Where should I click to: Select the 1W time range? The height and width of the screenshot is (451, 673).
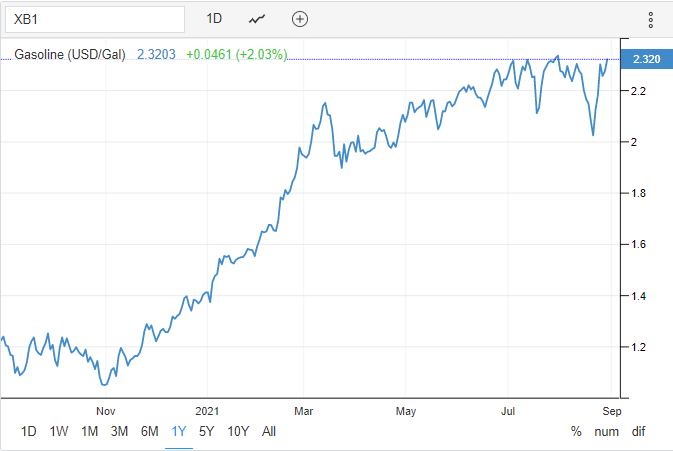(x=59, y=431)
